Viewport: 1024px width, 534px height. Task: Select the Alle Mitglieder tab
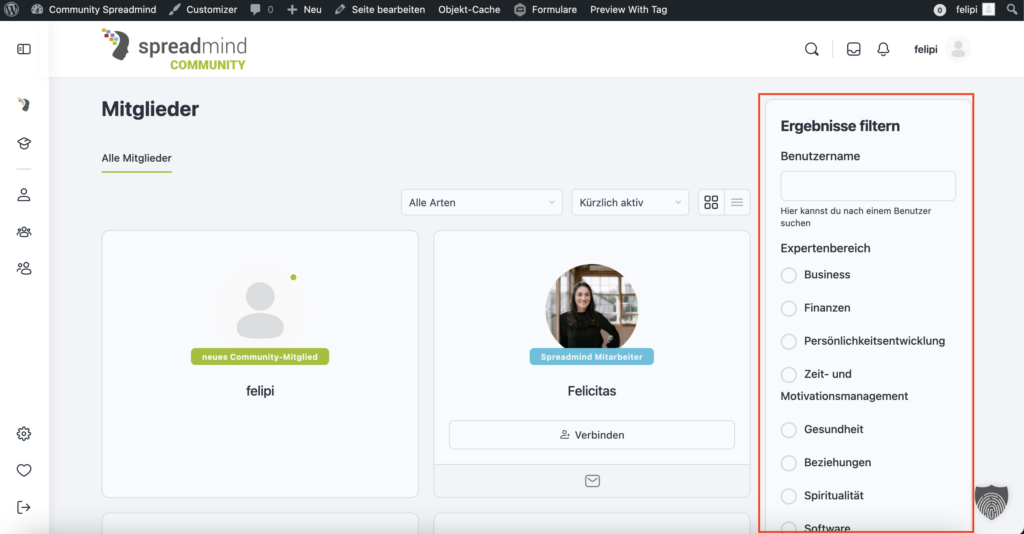click(136, 158)
